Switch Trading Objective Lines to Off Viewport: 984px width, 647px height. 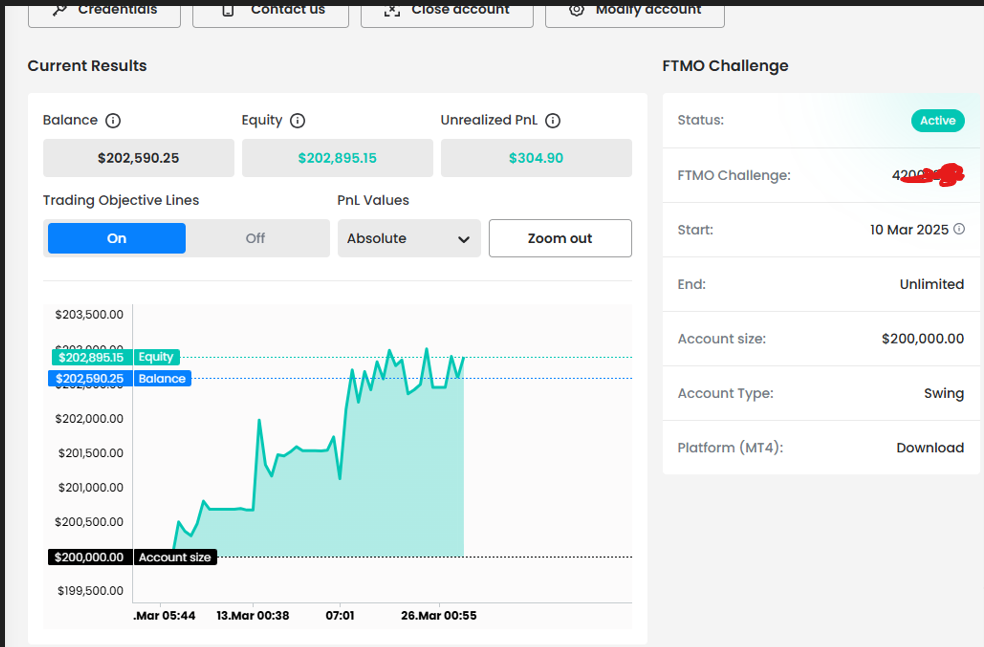256,238
